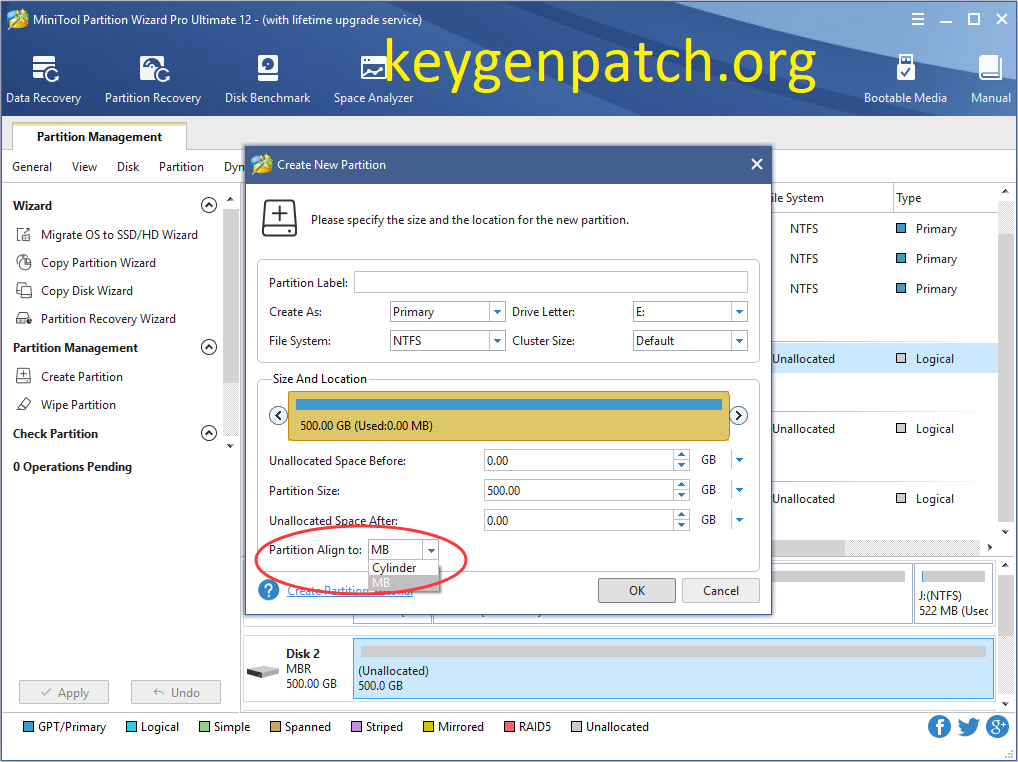The image size is (1018, 762).
Task: Switch to the Partition Management tab
Action: [99, 136]
